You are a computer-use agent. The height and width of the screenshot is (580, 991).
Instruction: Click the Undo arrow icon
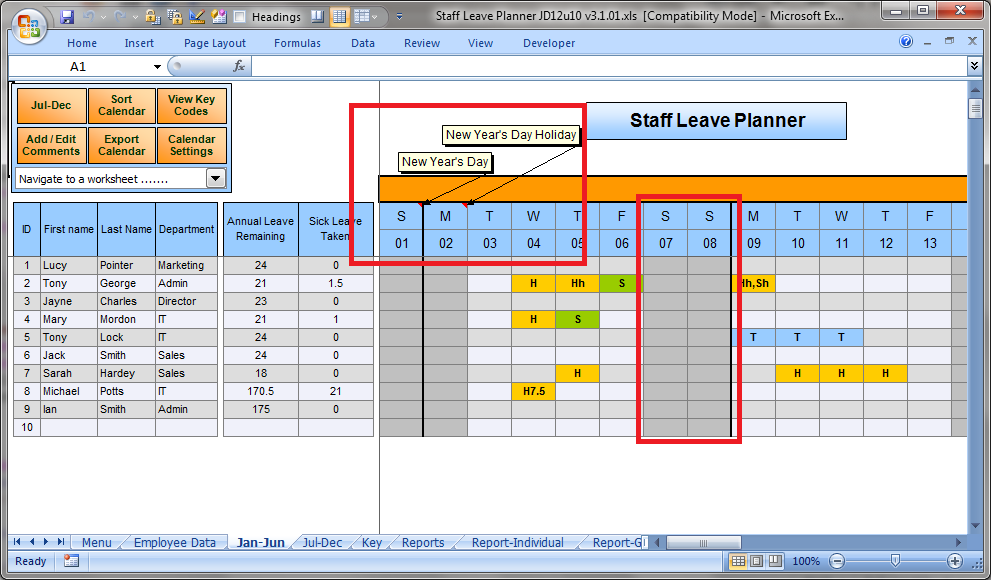(90, 17)
